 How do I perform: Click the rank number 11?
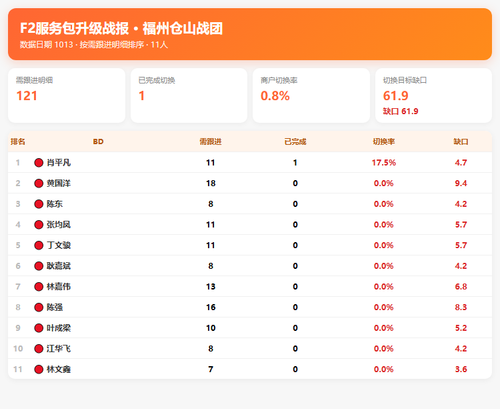[x=18, y=369]
